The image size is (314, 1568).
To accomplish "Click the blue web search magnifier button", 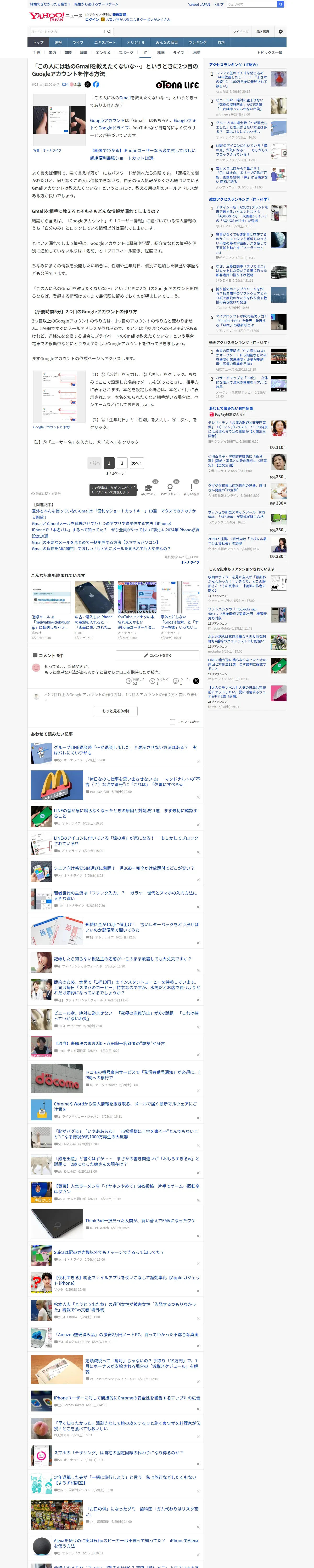I will click(x=281, y=4).
